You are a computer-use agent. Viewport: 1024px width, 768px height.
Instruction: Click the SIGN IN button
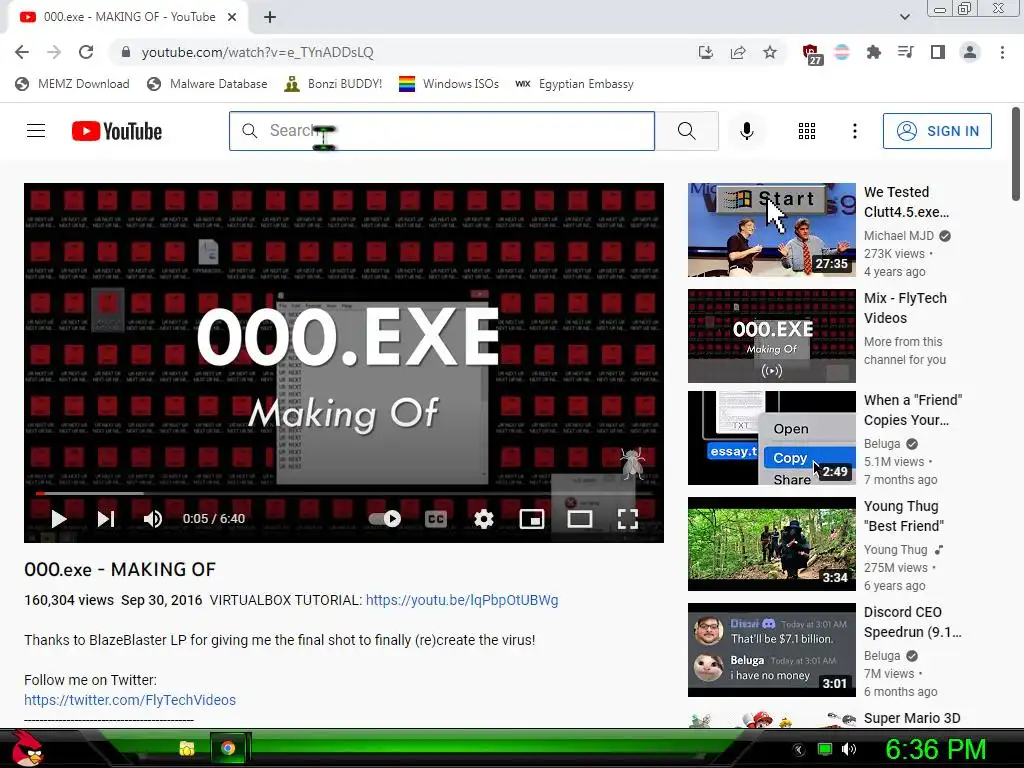pos(937,131)
